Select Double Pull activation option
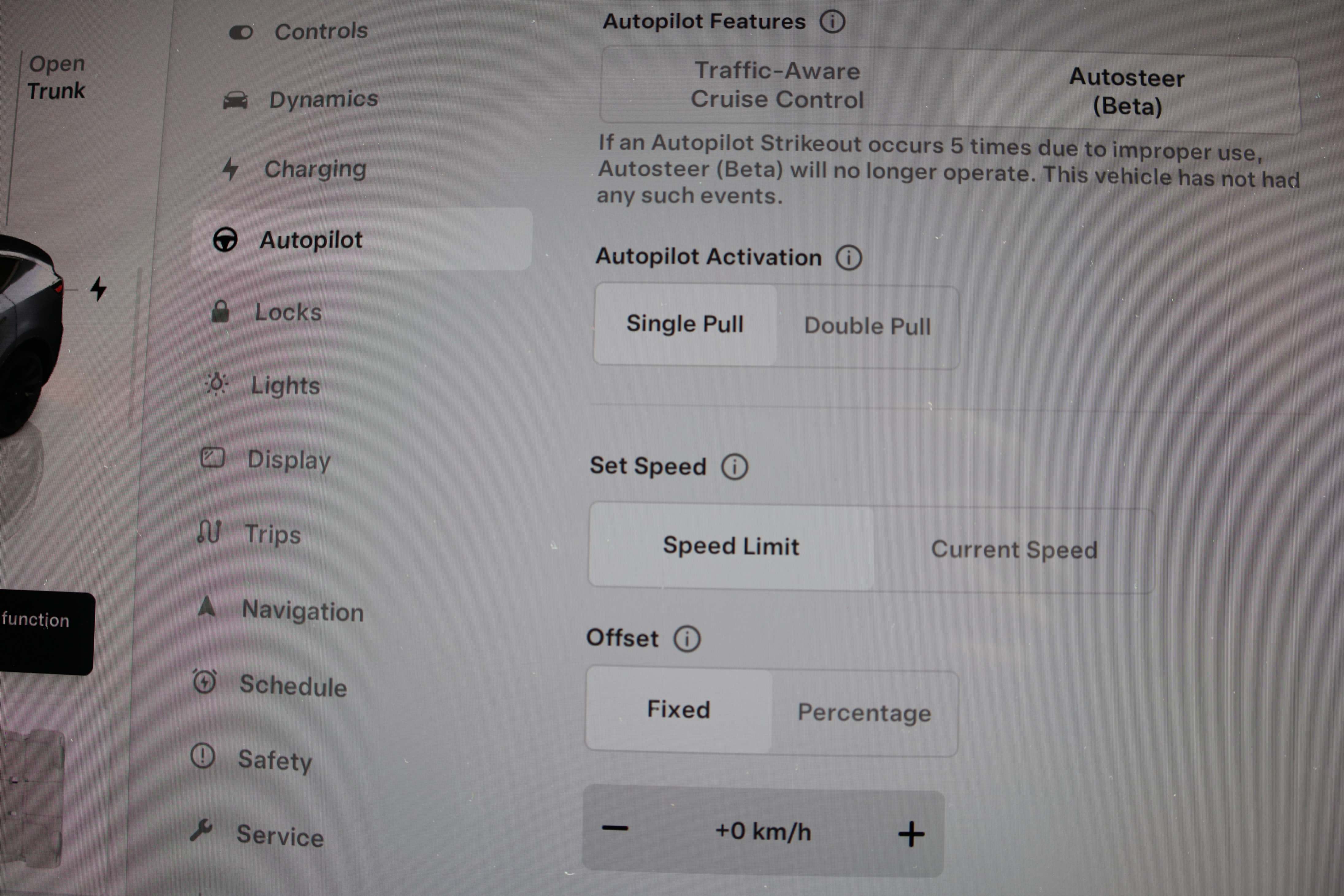The height and width of the screenshot is (896, 1344). [x=867, y=326]
